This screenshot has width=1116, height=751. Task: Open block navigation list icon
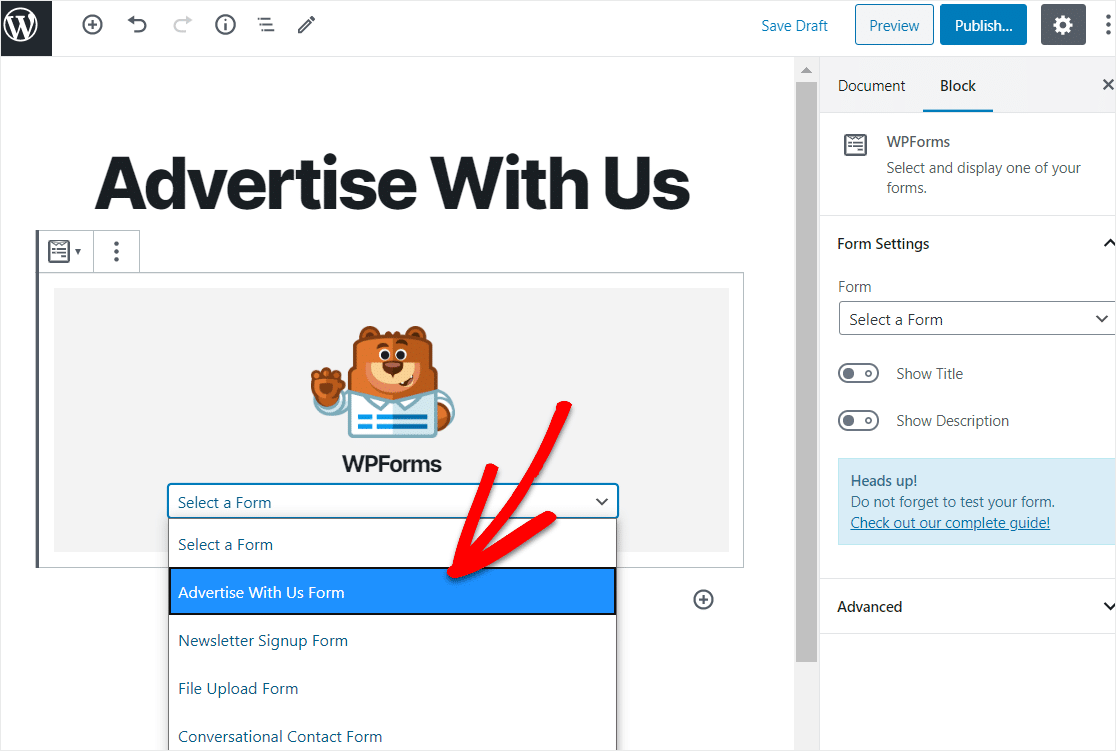pos(266,26)
